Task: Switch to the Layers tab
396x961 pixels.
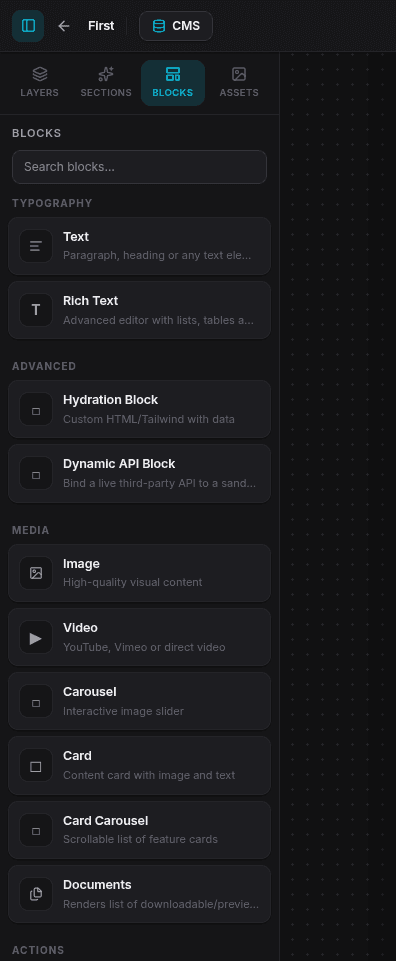Action: (x=40, y=83)
